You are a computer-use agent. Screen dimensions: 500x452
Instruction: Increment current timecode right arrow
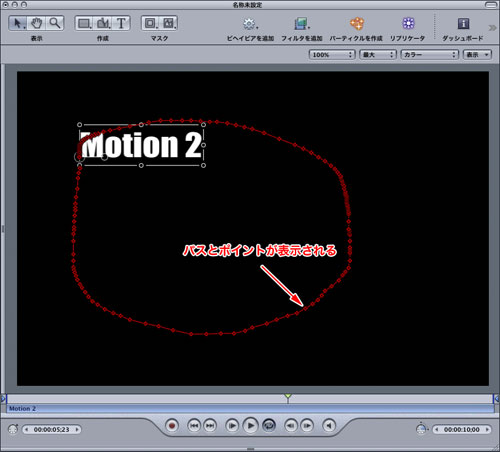[x=77, y=429]
